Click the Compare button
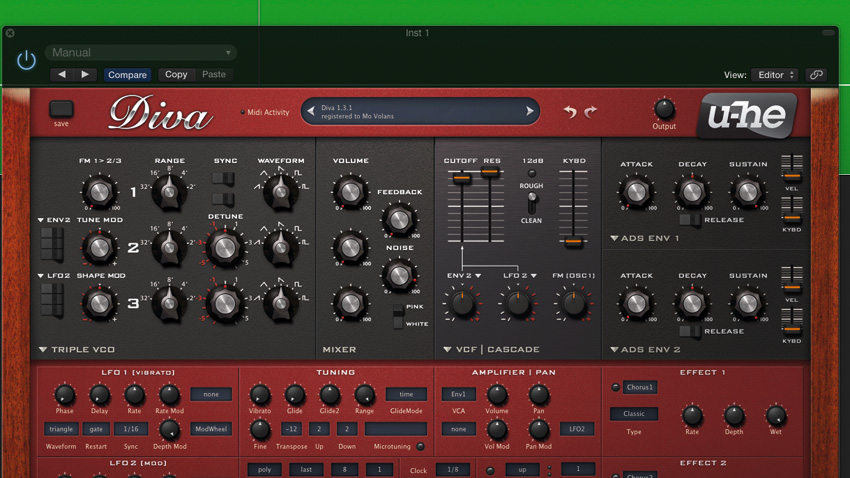This screenshot has width=850, height=478. (x=127, y=75)
